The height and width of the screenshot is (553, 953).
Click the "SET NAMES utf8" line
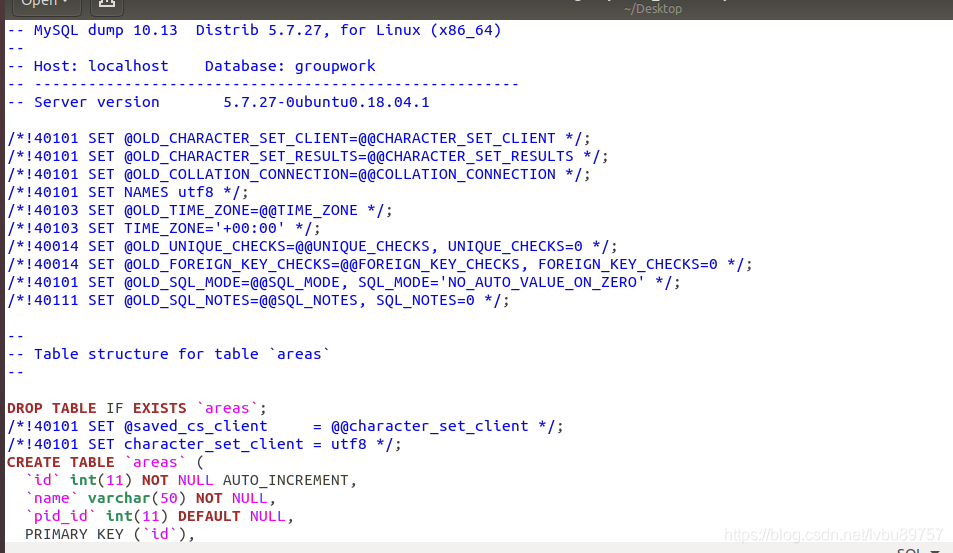(128, 193)
